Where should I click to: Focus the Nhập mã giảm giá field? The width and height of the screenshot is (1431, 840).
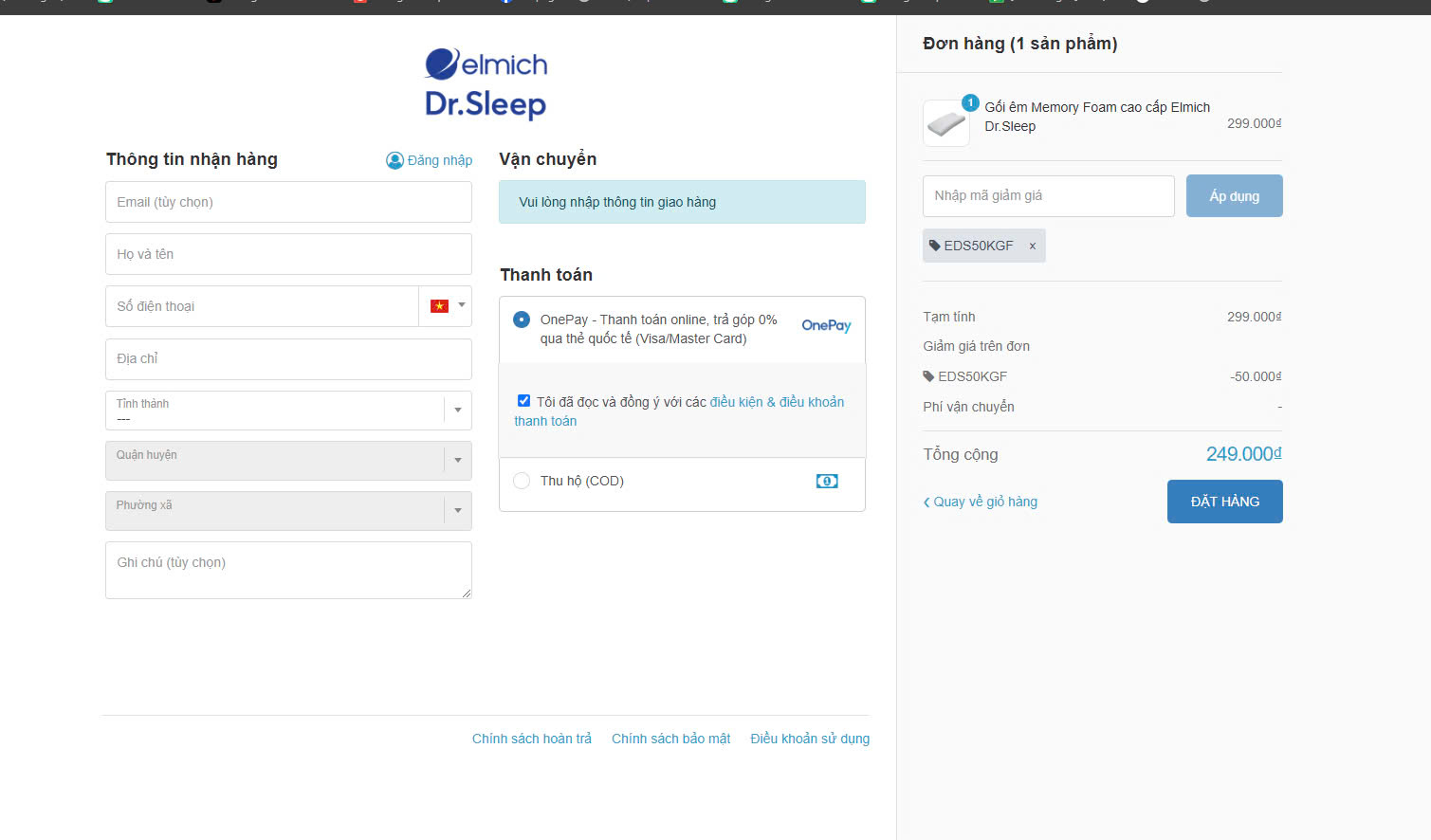(1049, 196)
